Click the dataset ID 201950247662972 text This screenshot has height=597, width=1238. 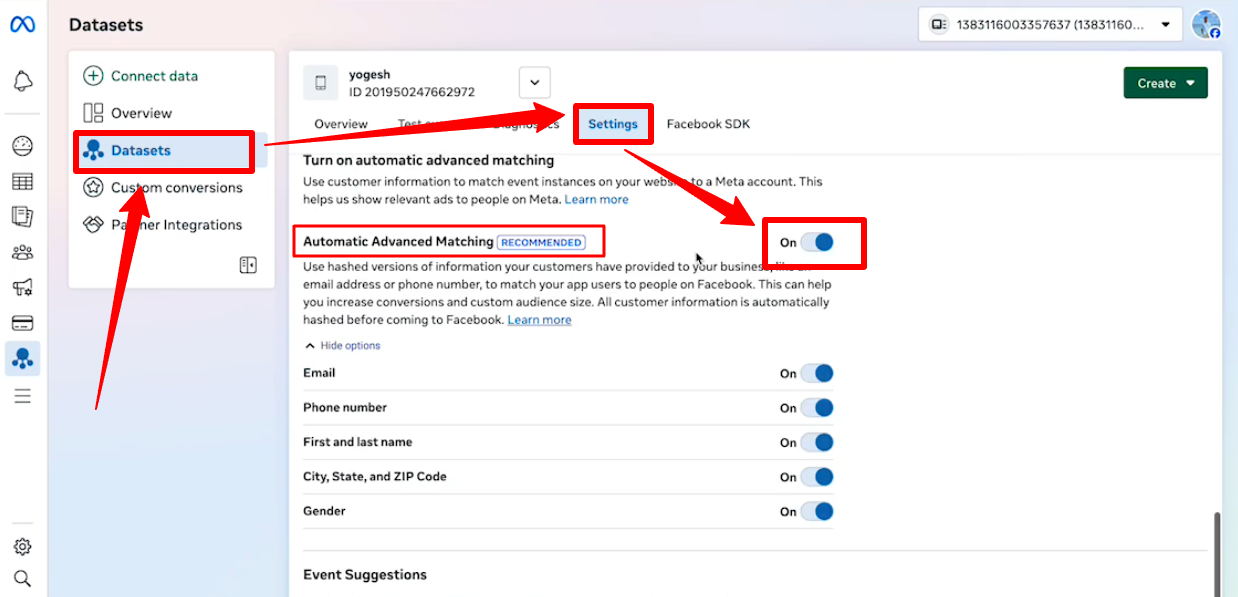pyautogui.click(x=412, y=92)
